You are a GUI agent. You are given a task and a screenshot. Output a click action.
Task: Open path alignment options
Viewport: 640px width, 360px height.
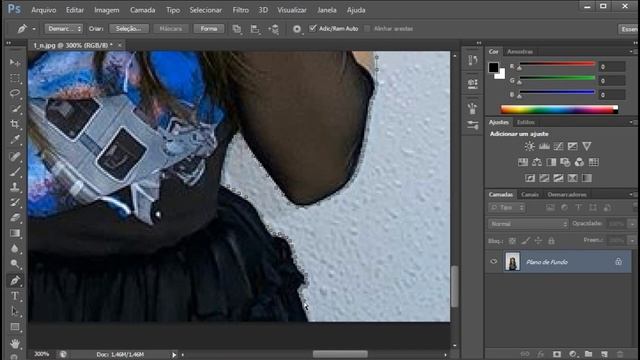point(255,29)
